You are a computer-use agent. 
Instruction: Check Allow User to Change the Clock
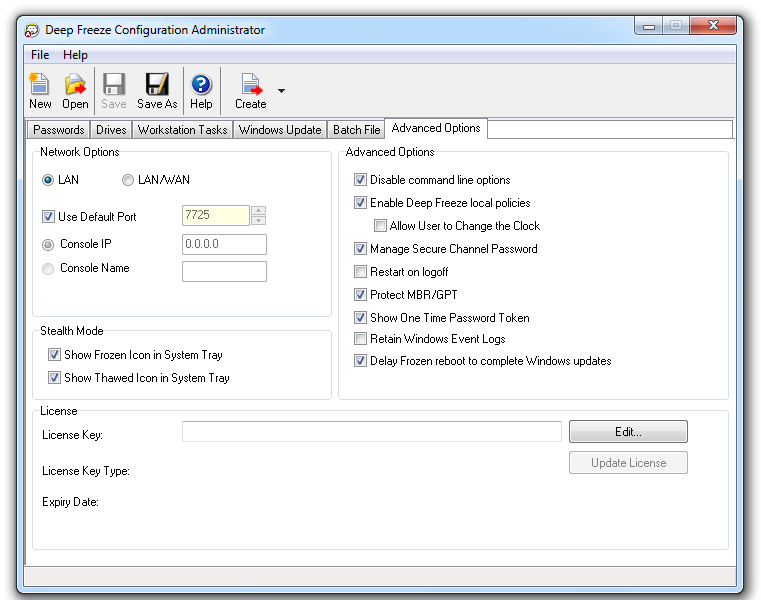[x=380, y=226]
